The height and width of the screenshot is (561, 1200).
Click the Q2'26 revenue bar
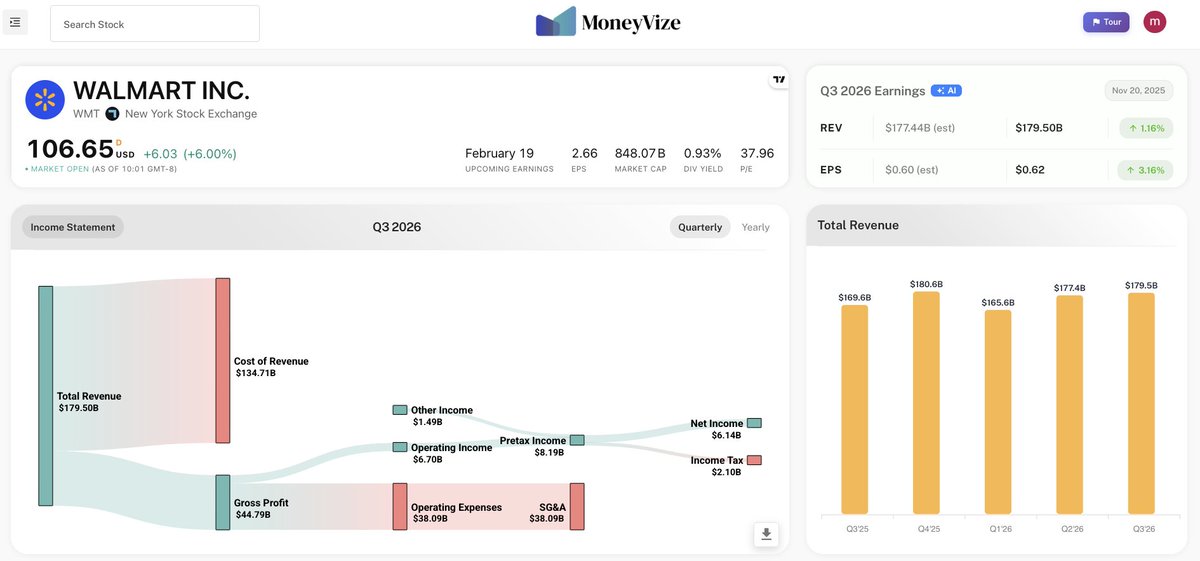tap(1070, 404)
